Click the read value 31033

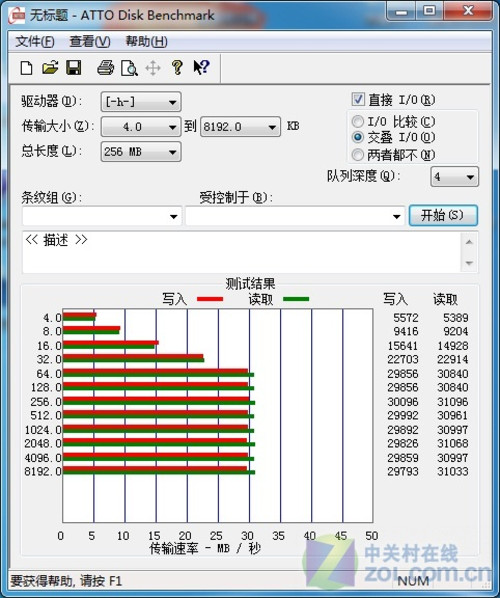point(453,471)
